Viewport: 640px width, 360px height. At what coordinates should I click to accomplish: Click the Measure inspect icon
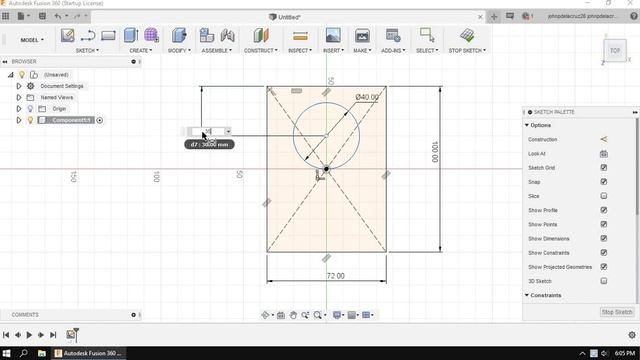tap(300, 36)
